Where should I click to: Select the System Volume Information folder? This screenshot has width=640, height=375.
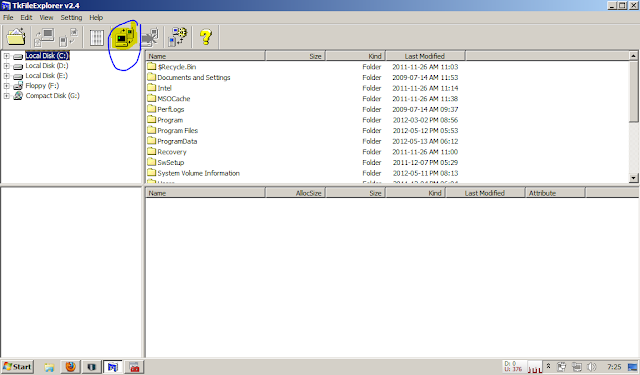tap(198, 173)
